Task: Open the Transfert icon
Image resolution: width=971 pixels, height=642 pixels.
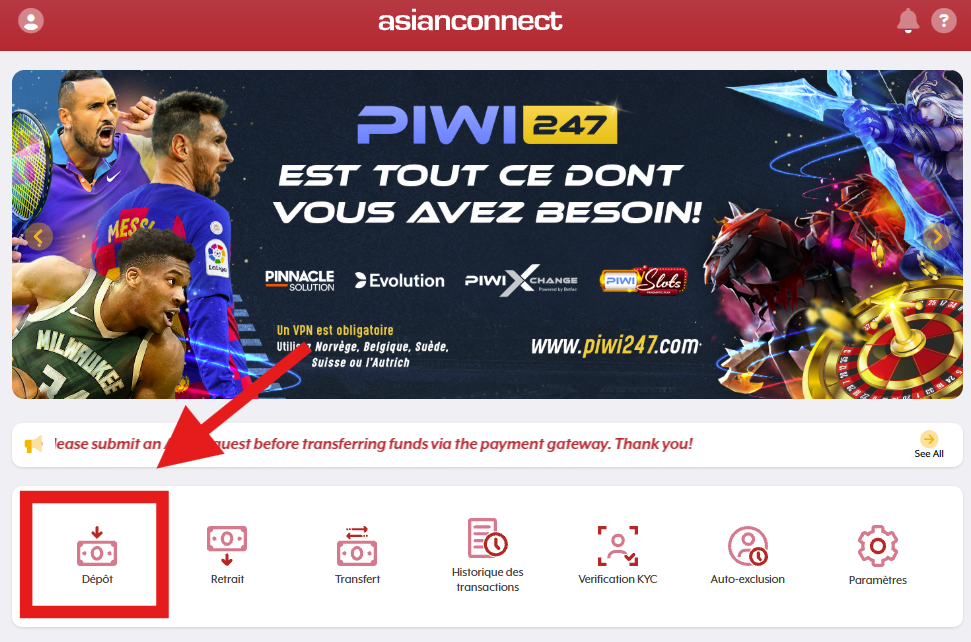Action: (357, 546)
